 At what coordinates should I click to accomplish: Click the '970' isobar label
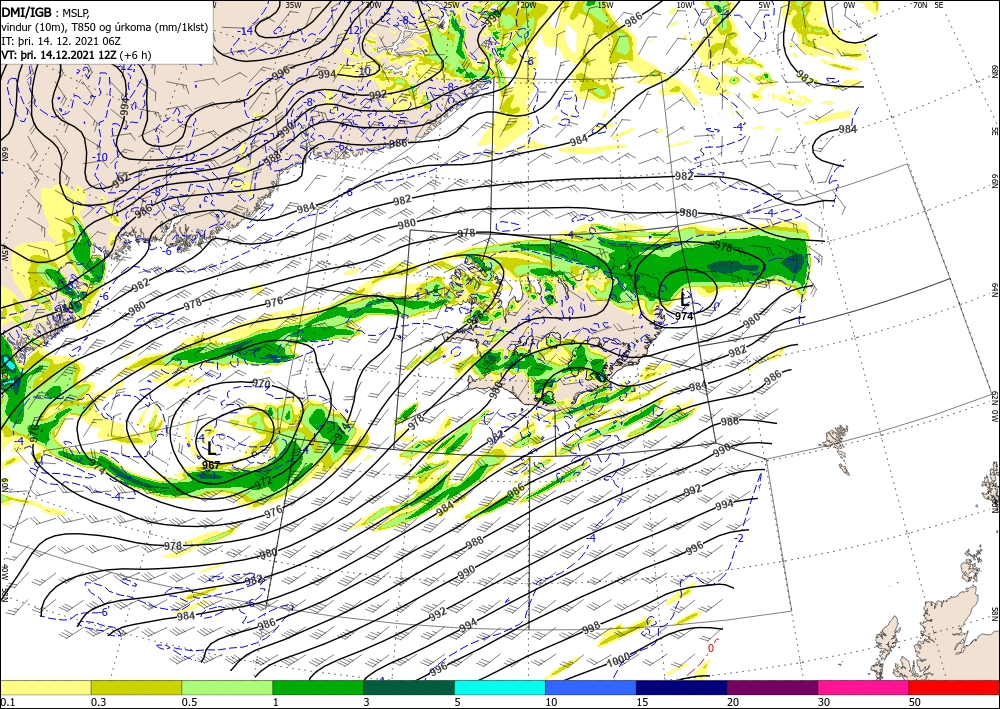tap(261, 384)
